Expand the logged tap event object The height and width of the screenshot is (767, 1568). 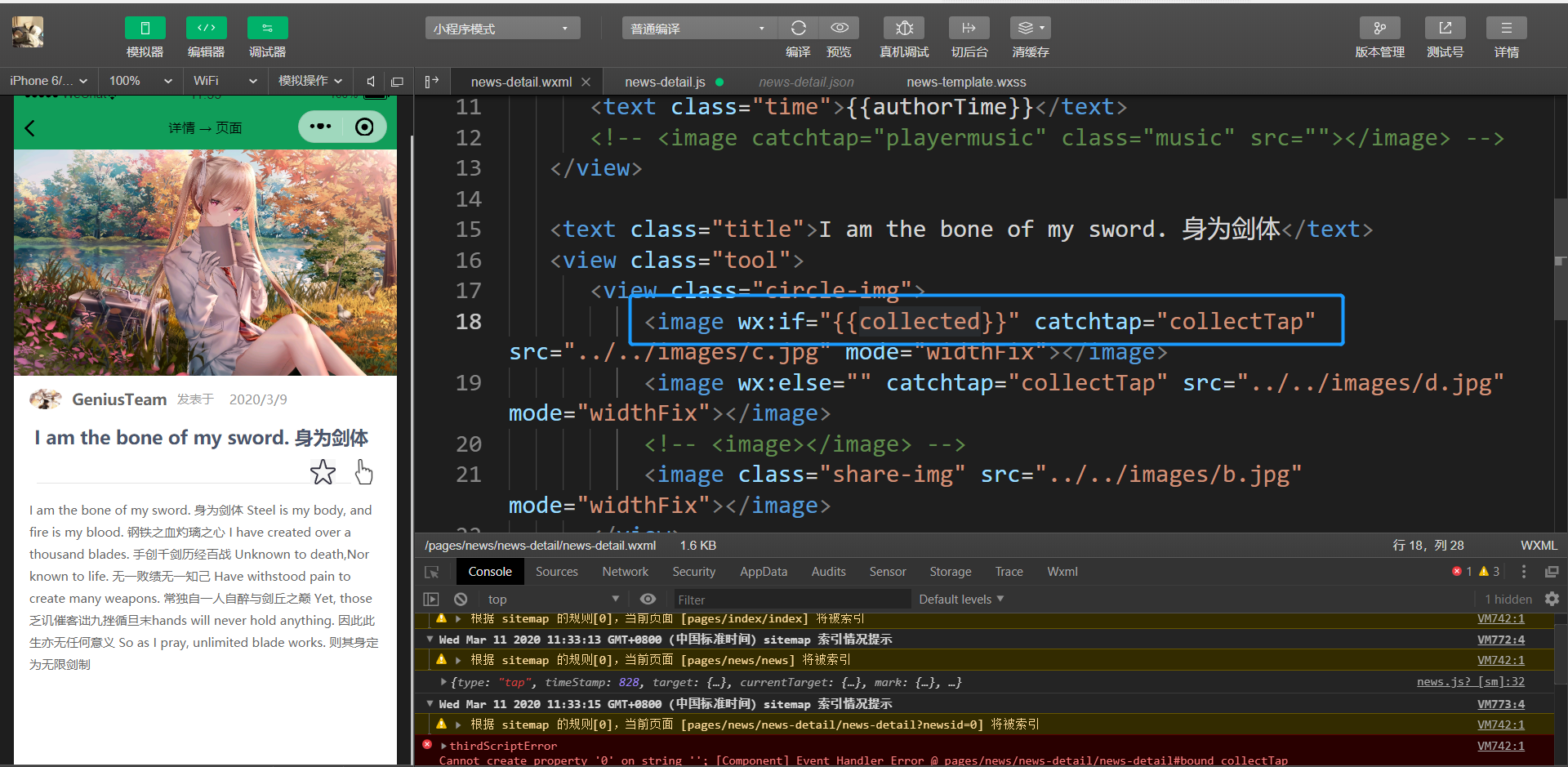[443, 682]
